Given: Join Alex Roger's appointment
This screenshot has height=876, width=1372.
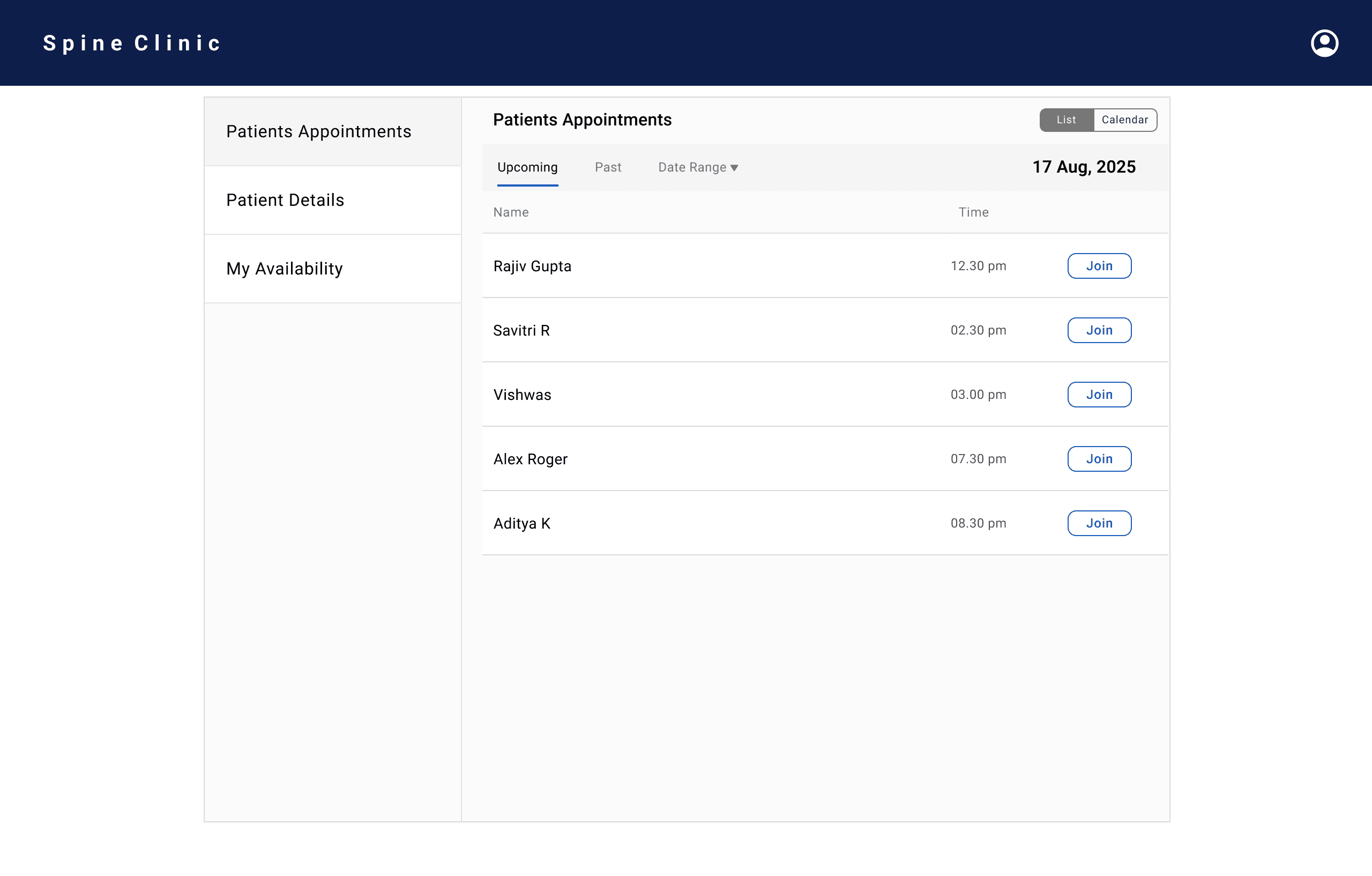Looking at the screenshot, I should (1099, 459).
